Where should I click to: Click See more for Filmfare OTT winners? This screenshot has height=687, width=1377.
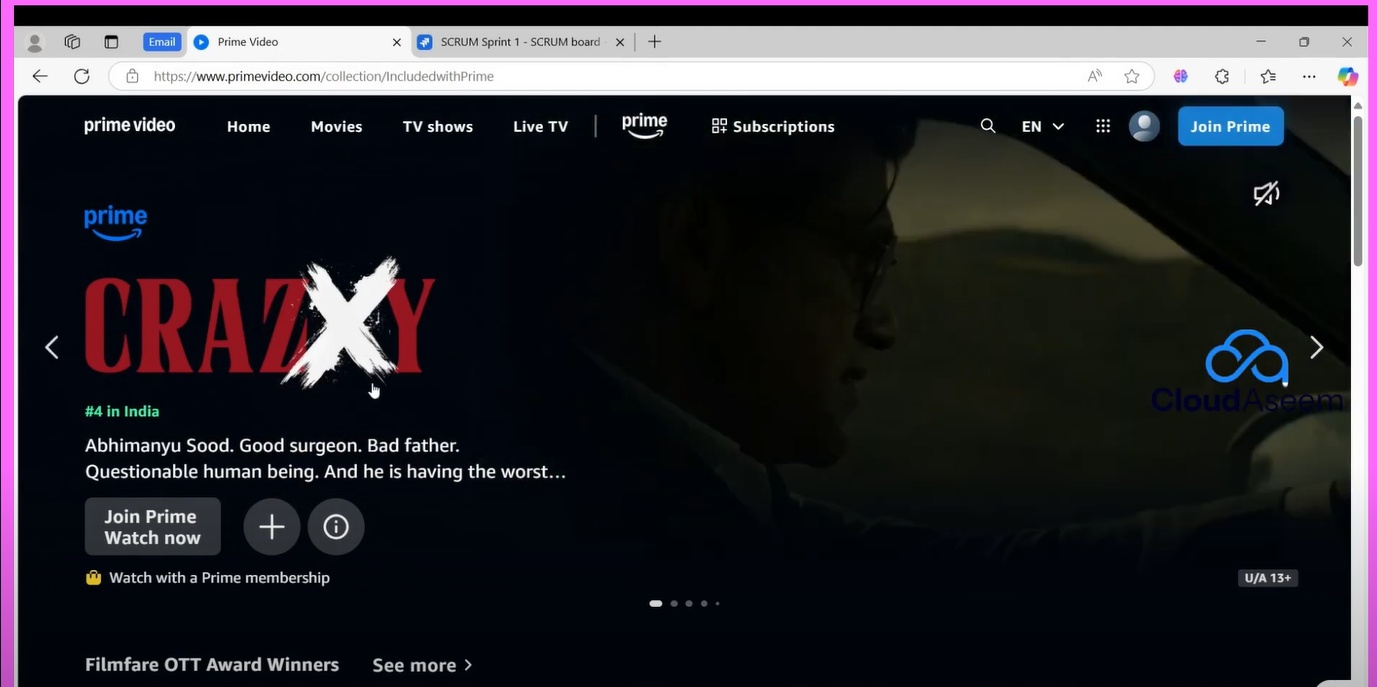422,665
